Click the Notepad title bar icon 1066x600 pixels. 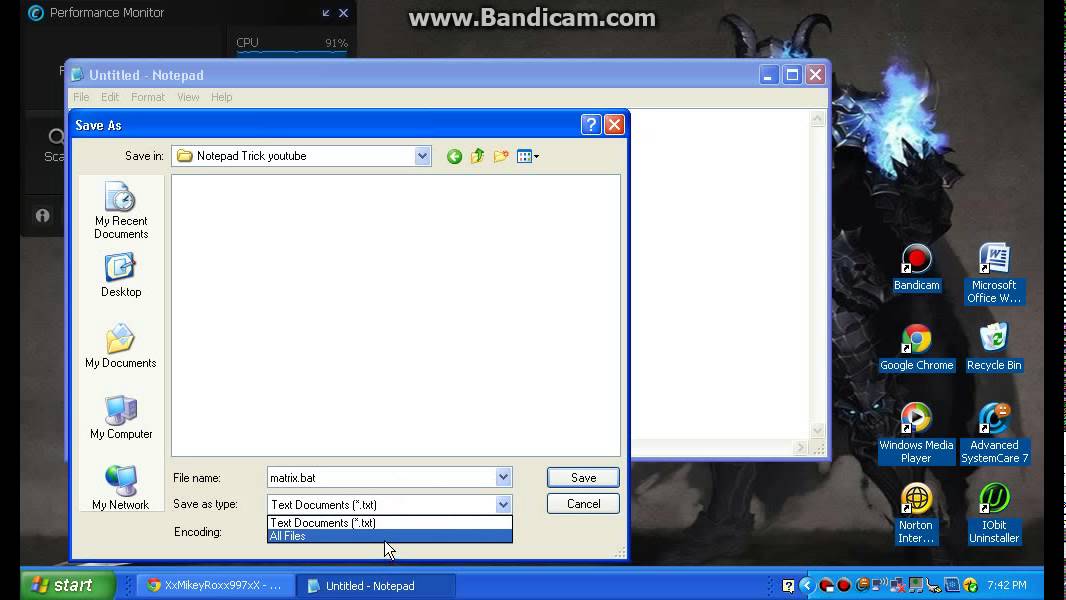(x=78, y=75)
